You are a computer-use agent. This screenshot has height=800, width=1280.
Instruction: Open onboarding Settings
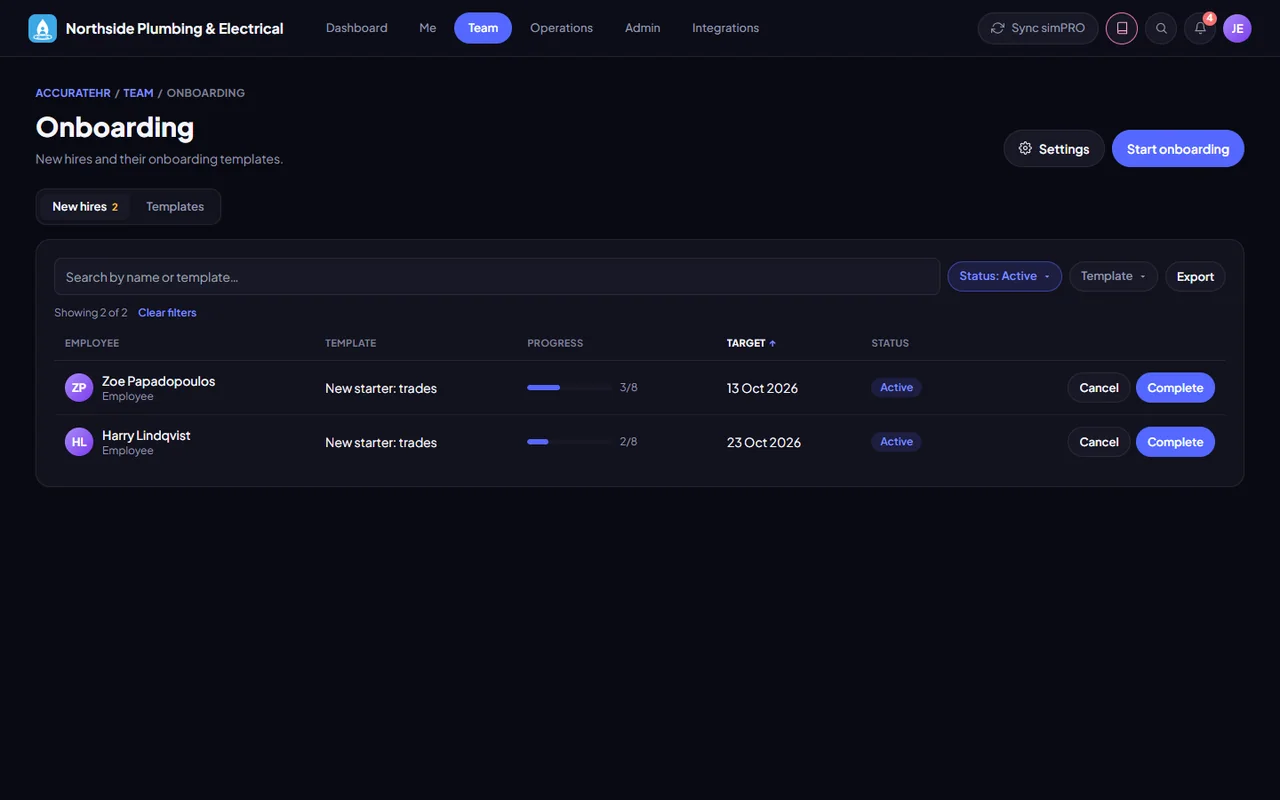[x=1054, y=149]
